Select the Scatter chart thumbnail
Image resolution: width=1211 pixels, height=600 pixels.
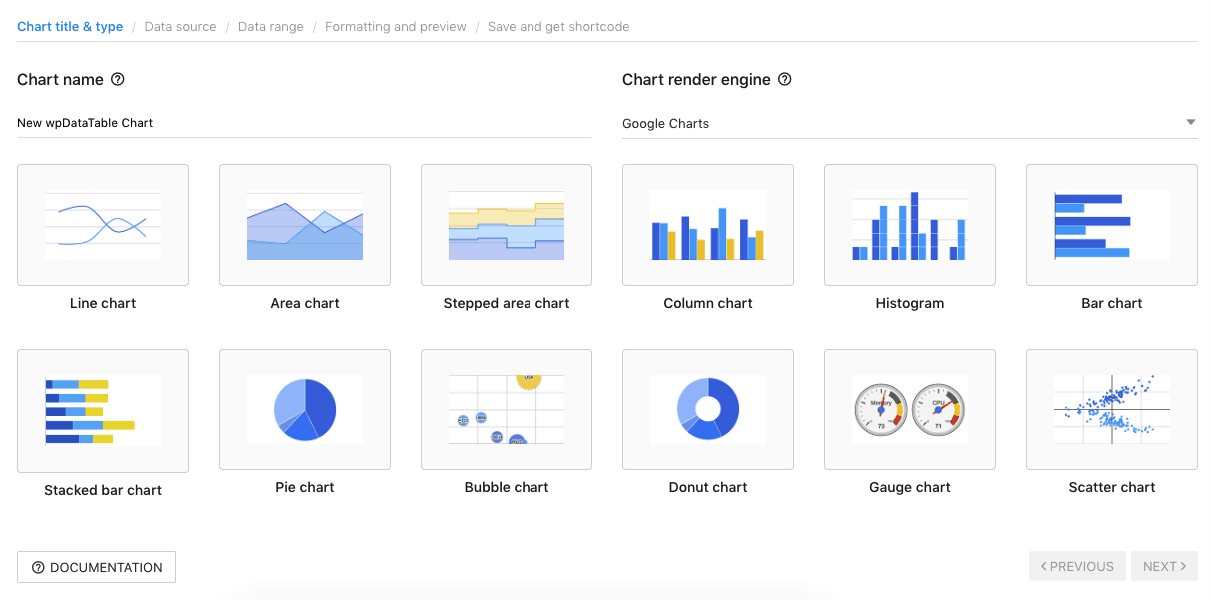point(1112,409)
